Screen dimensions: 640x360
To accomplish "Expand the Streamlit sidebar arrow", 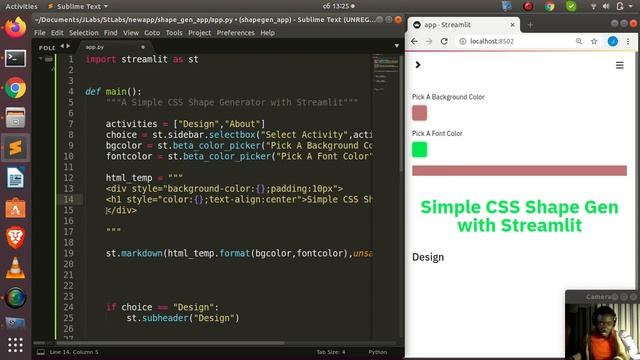I will click(x=418, y=65).
